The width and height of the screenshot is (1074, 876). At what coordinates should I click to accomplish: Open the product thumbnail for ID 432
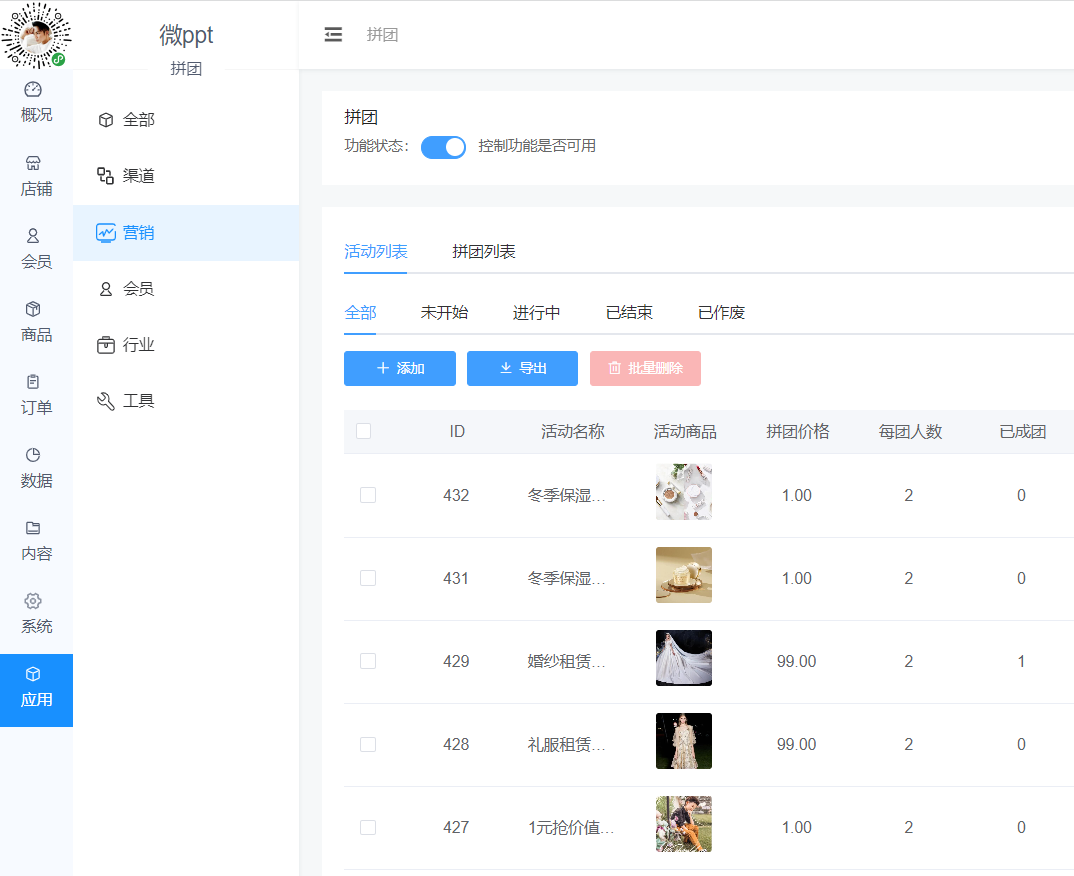point(684,492)
